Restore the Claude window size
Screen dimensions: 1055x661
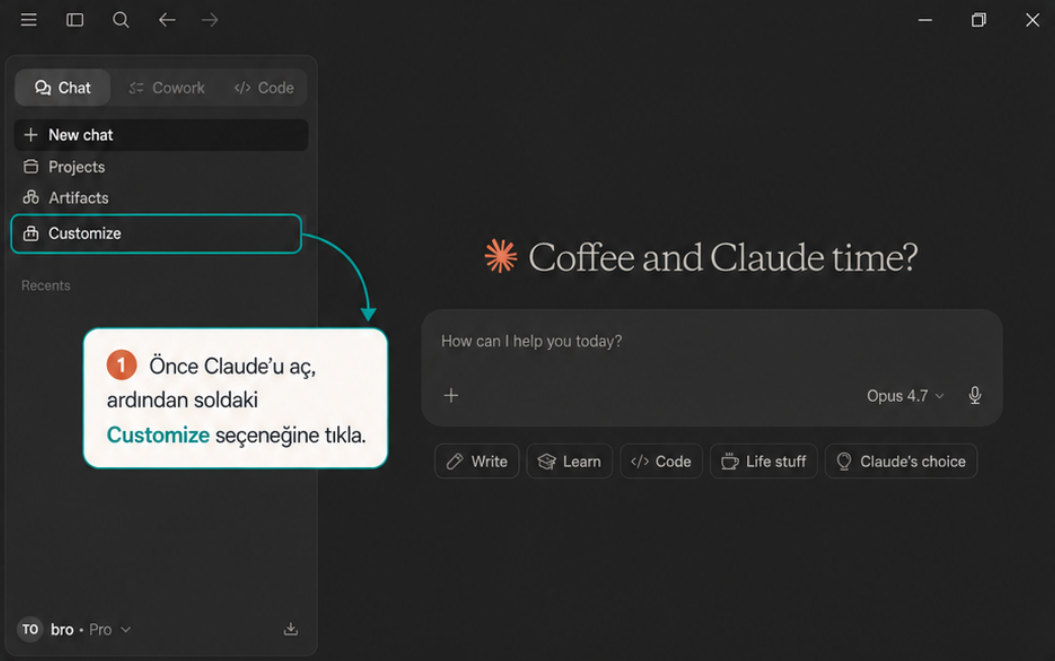click(x=978, y=20)
